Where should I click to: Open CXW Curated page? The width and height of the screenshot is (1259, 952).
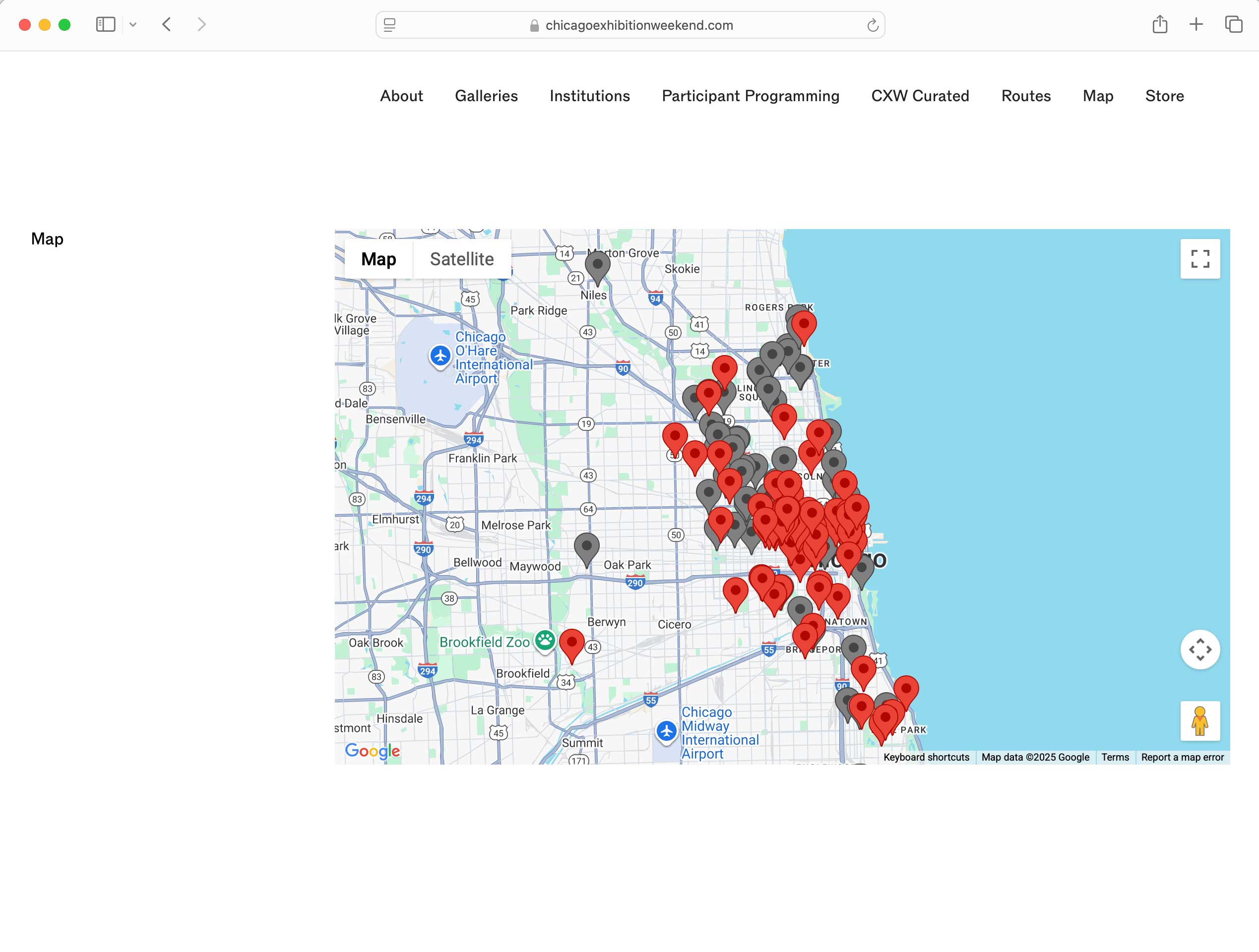920,96
